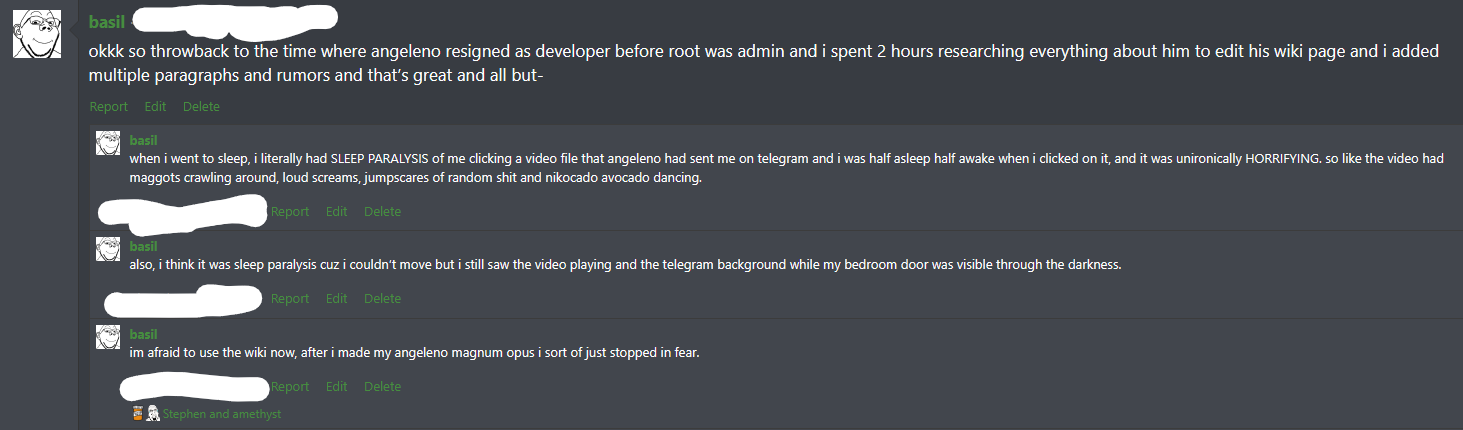
Task: Click basil's large avatar on main post
Action: pos(36,34)
